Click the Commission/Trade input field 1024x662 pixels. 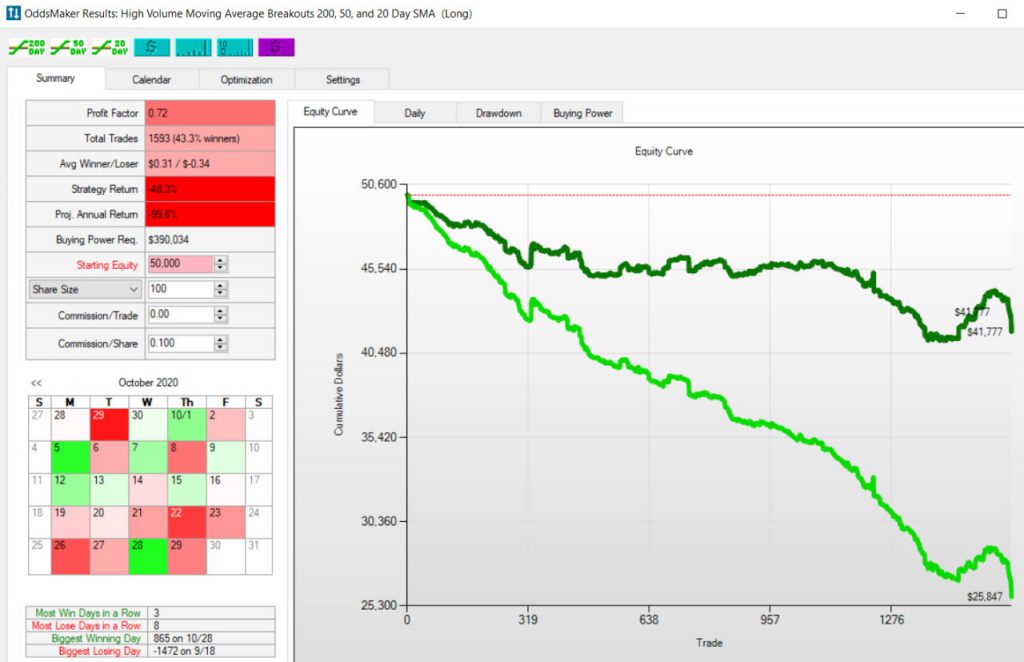[181, 315]
